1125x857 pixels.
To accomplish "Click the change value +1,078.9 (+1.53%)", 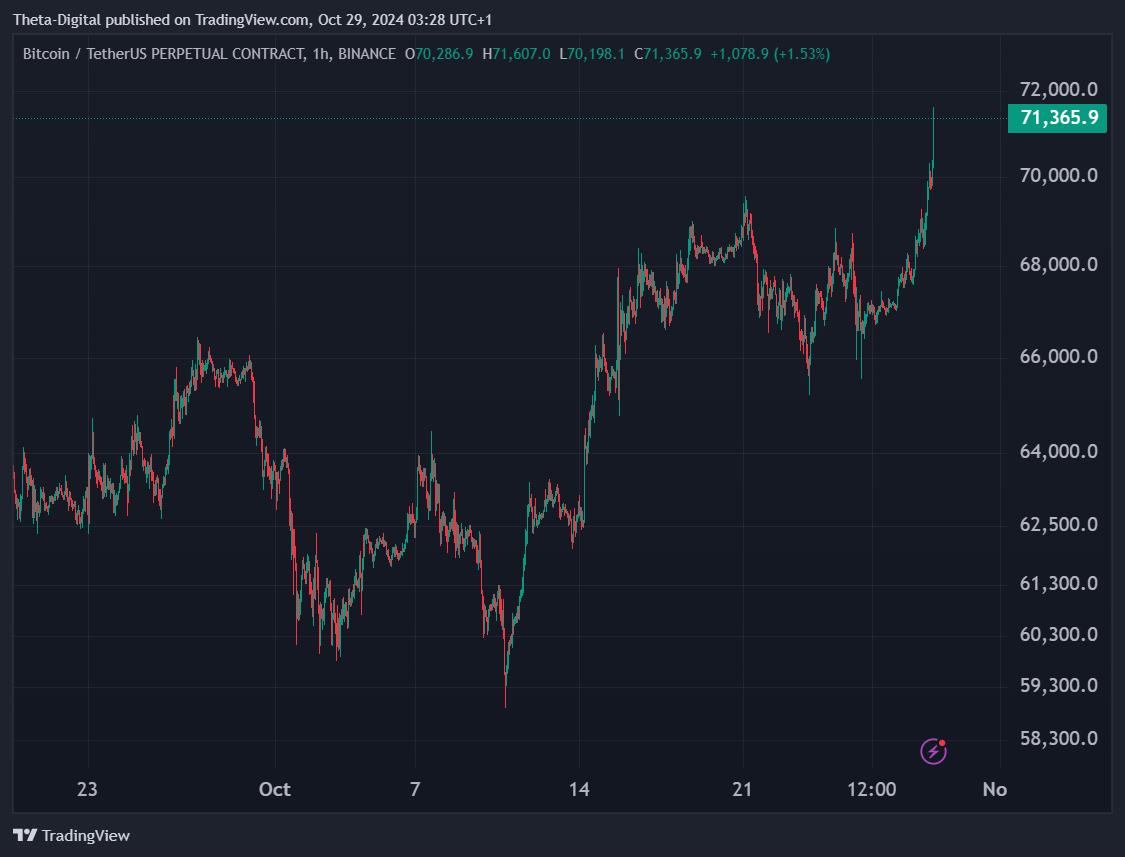I will pos(770,54).
